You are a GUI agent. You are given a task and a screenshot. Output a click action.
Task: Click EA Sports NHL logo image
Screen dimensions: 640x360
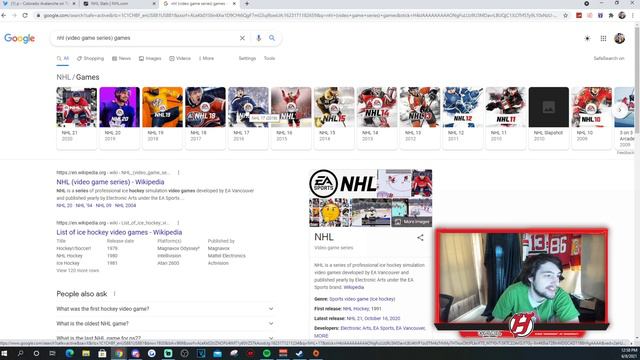(343, 184)
